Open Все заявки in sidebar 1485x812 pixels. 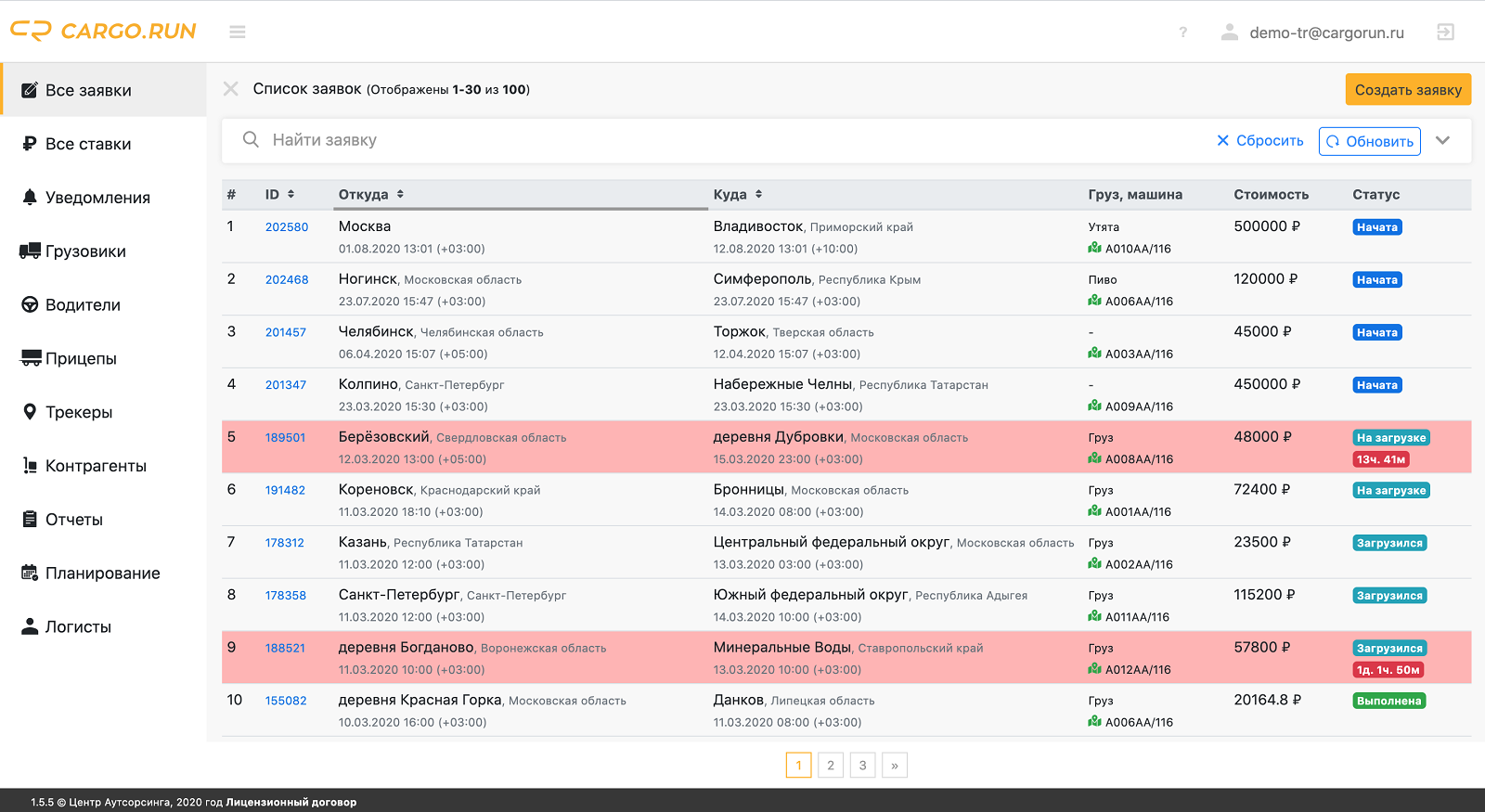coord(104,90)
